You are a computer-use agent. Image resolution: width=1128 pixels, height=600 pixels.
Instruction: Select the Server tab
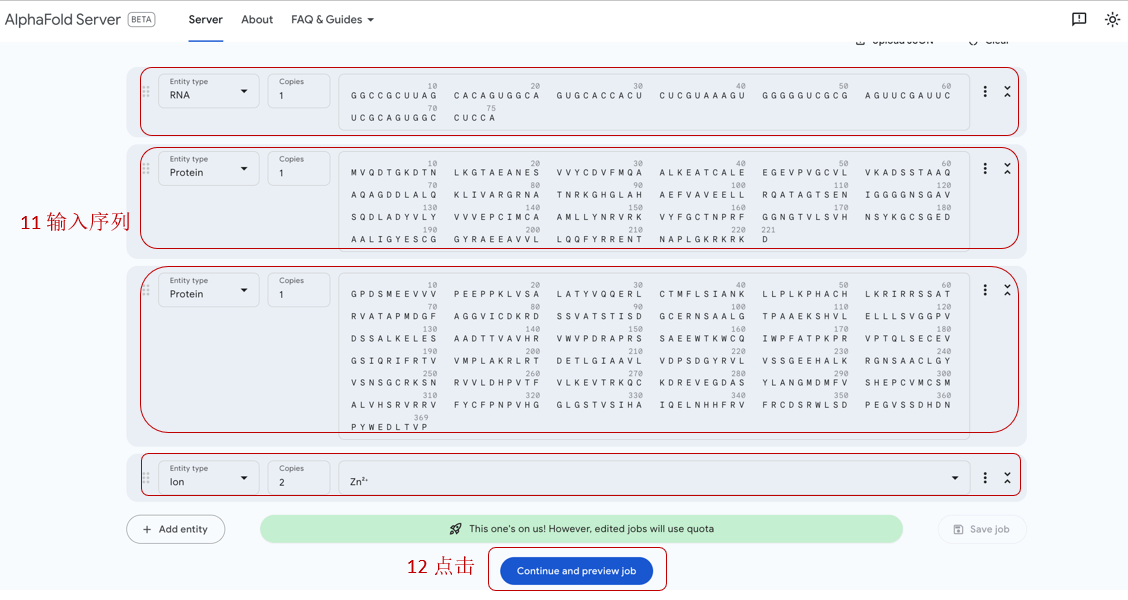point(205,20)
